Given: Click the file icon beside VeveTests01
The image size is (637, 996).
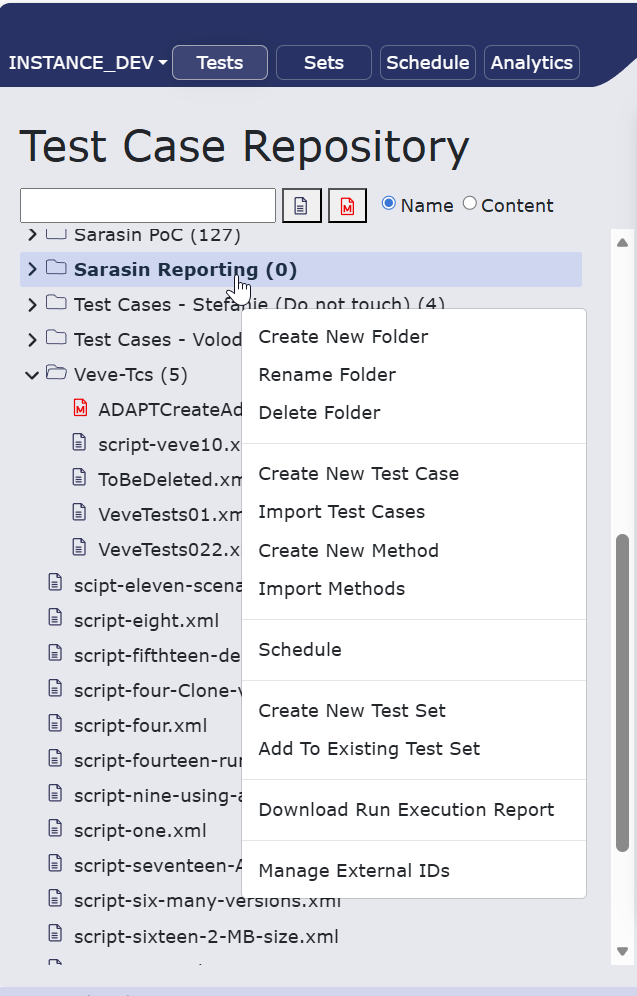Looking at the screenshot, I should coord(79,512).
